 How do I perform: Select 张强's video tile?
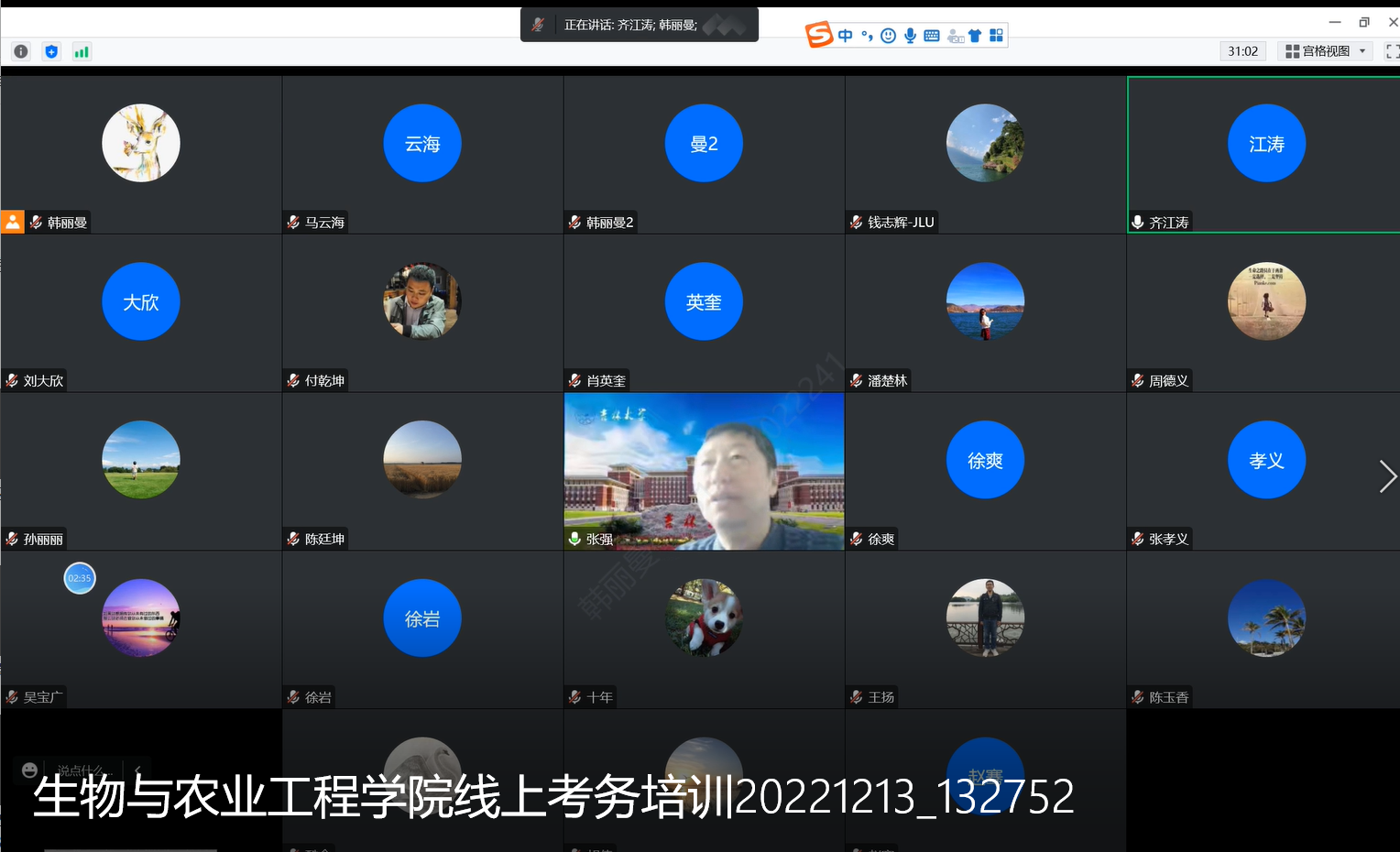pyautogui.click(x=704, y=472)
